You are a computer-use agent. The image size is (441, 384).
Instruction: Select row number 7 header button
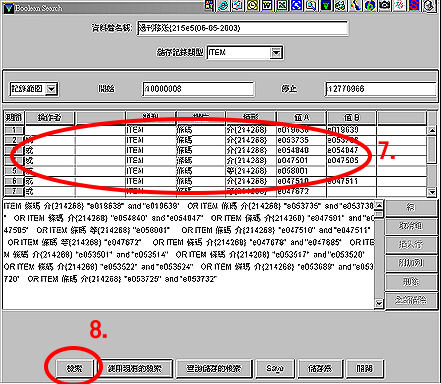click(14, 192)
